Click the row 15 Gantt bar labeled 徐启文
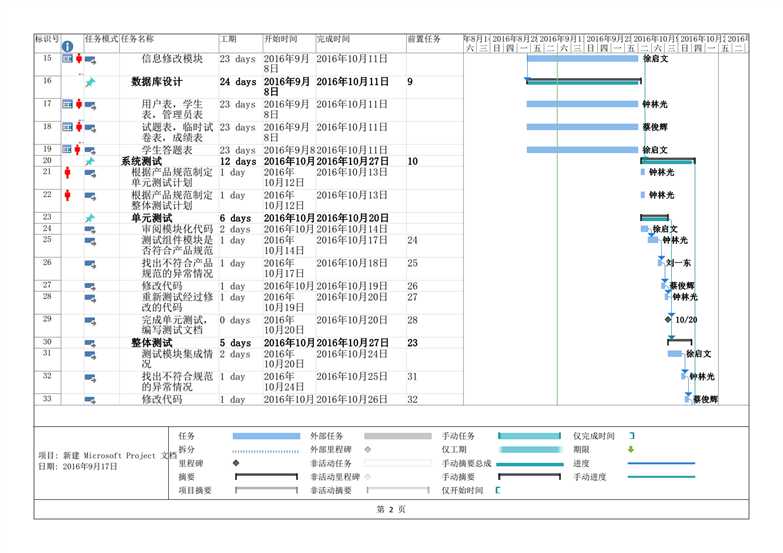The width and height of the screenshot is (783, 553). tap(583, 58)
